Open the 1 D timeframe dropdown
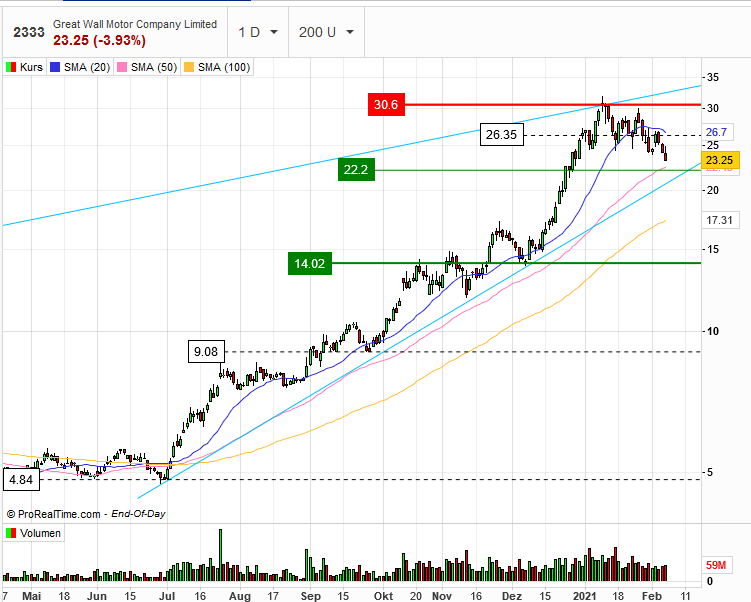The image size is (751, 602). click(256, 32)
